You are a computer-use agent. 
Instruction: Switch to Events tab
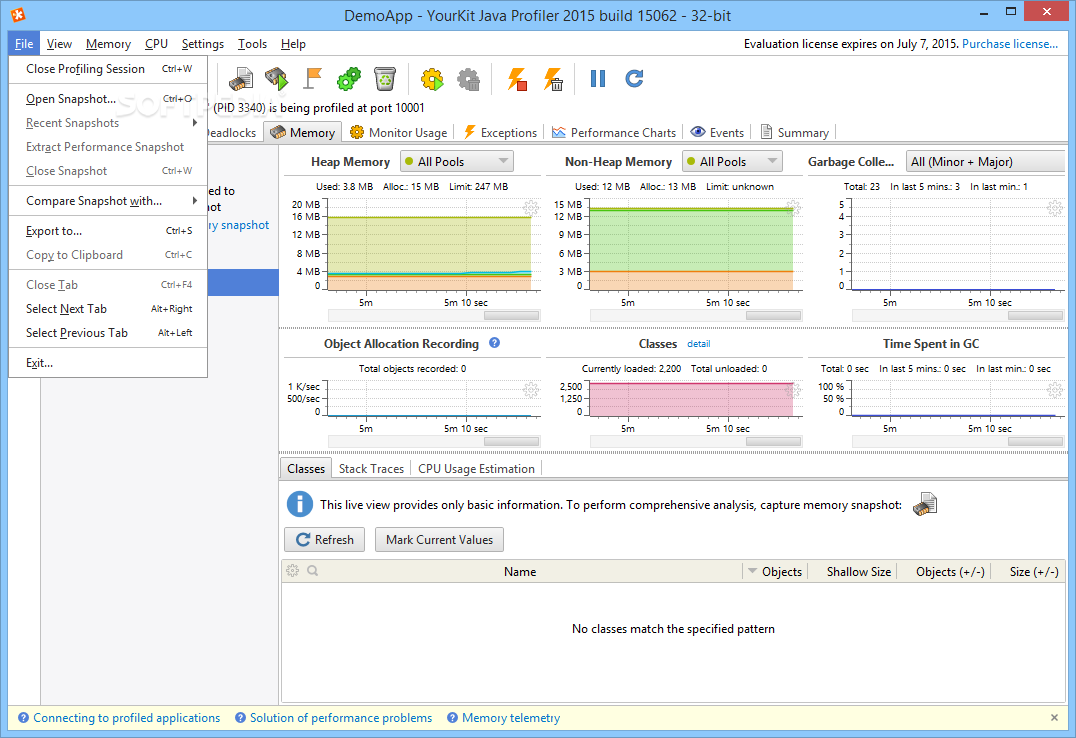pyautogui.click(x=717, y=132)
